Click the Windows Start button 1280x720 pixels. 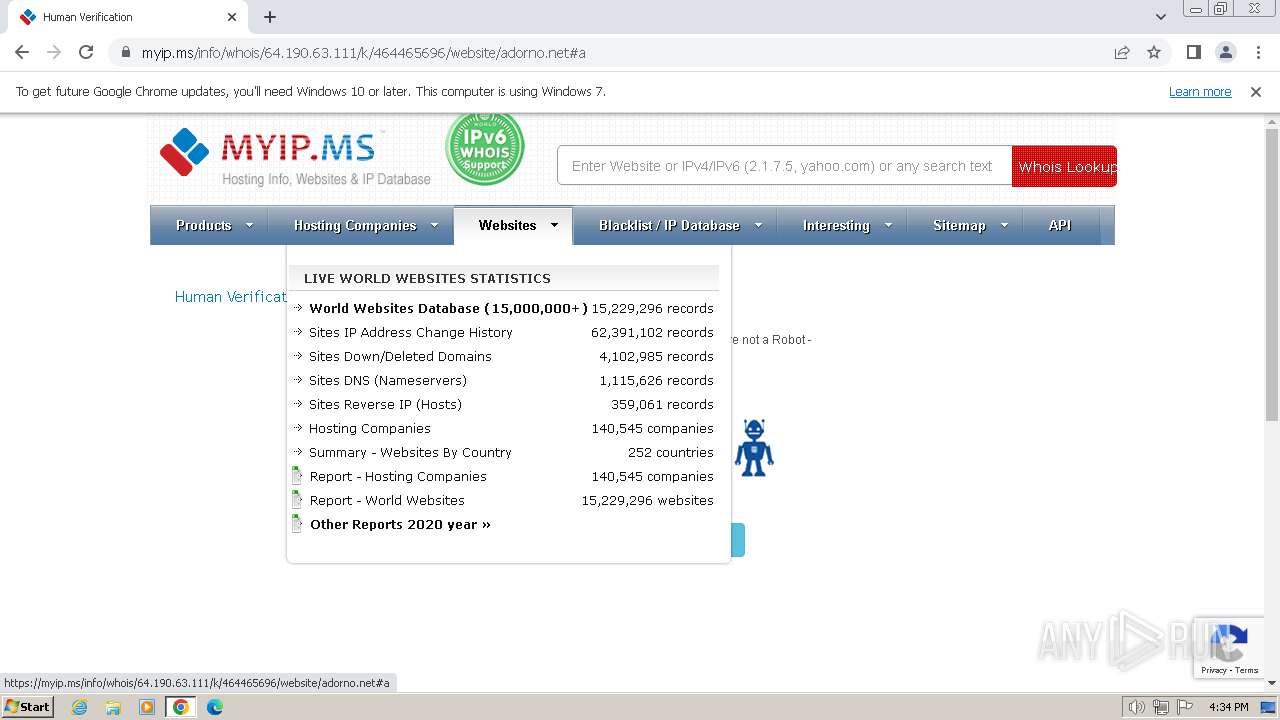[28, 706]
